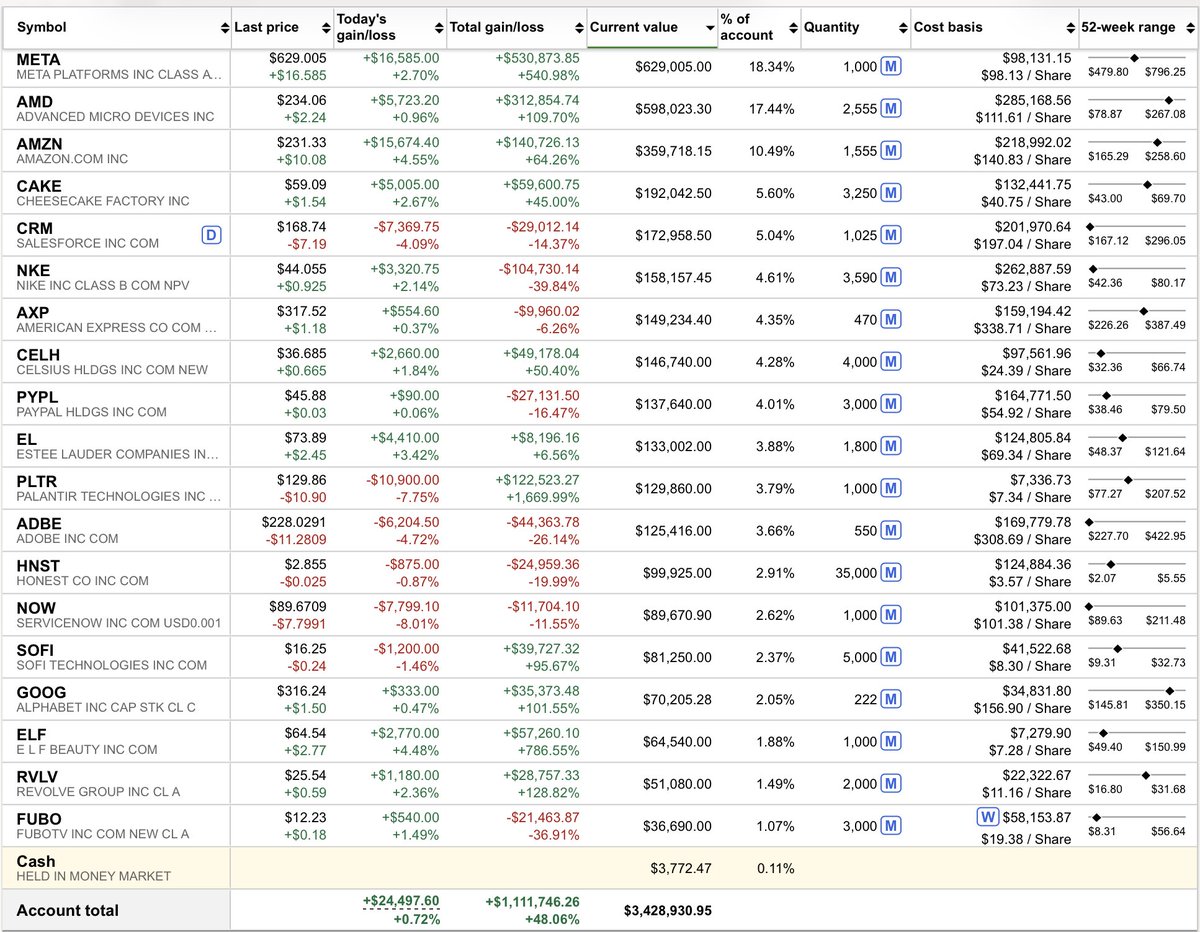
Task: Sort table by Last price column
Action: 281,28
